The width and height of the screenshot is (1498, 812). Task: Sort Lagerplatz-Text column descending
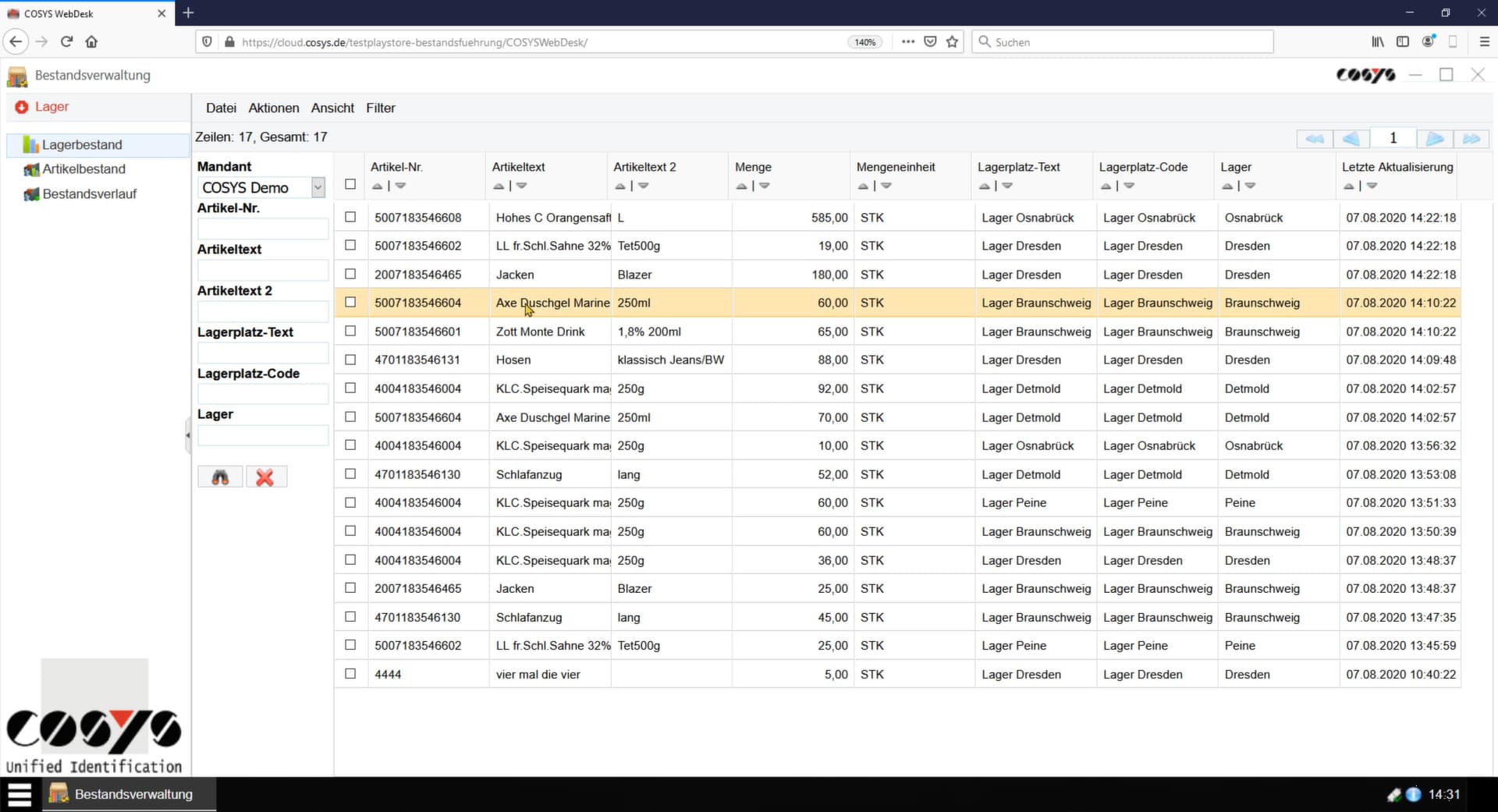(1007, 186)
